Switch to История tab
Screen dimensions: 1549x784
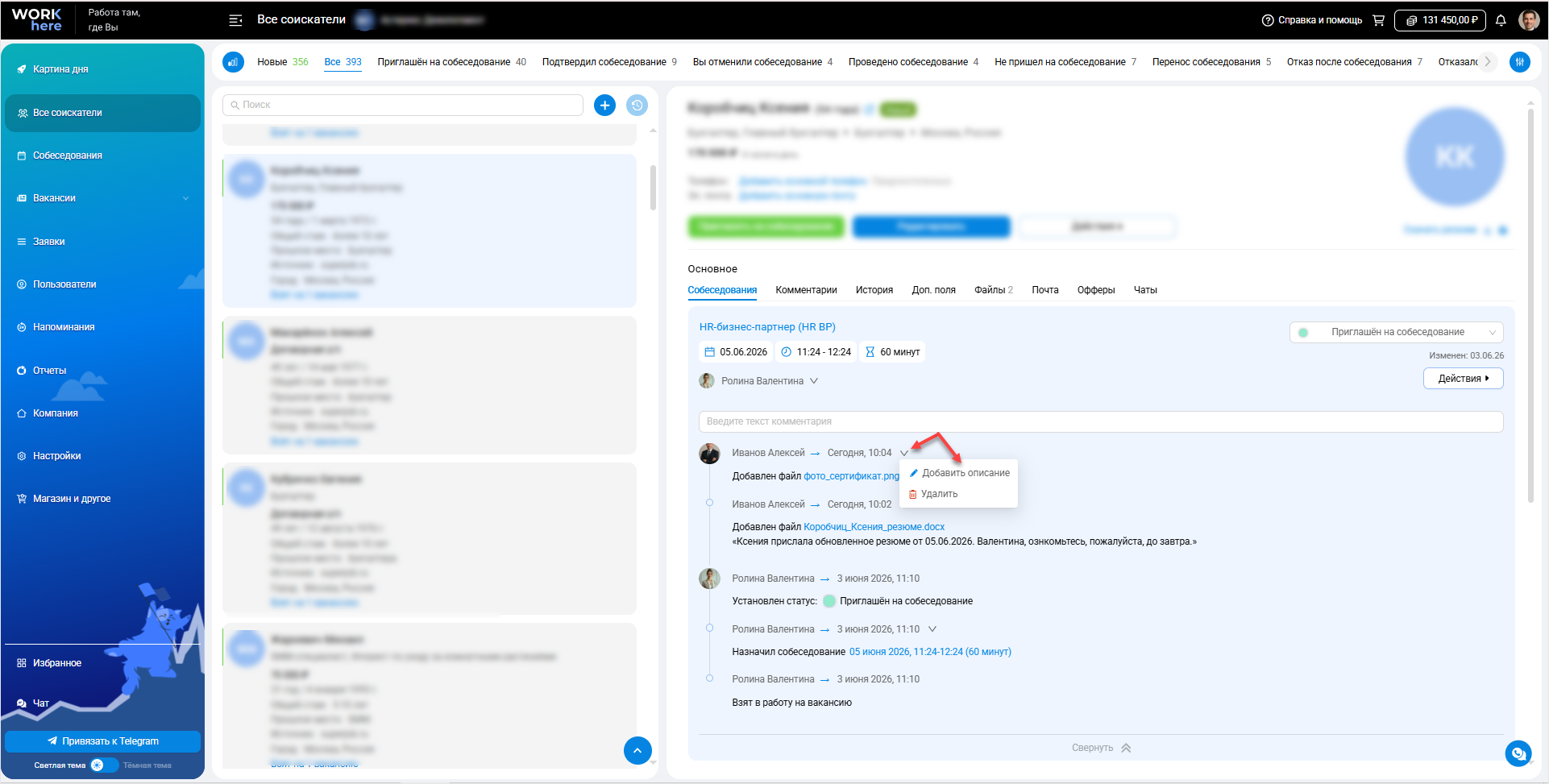point(874,290)
